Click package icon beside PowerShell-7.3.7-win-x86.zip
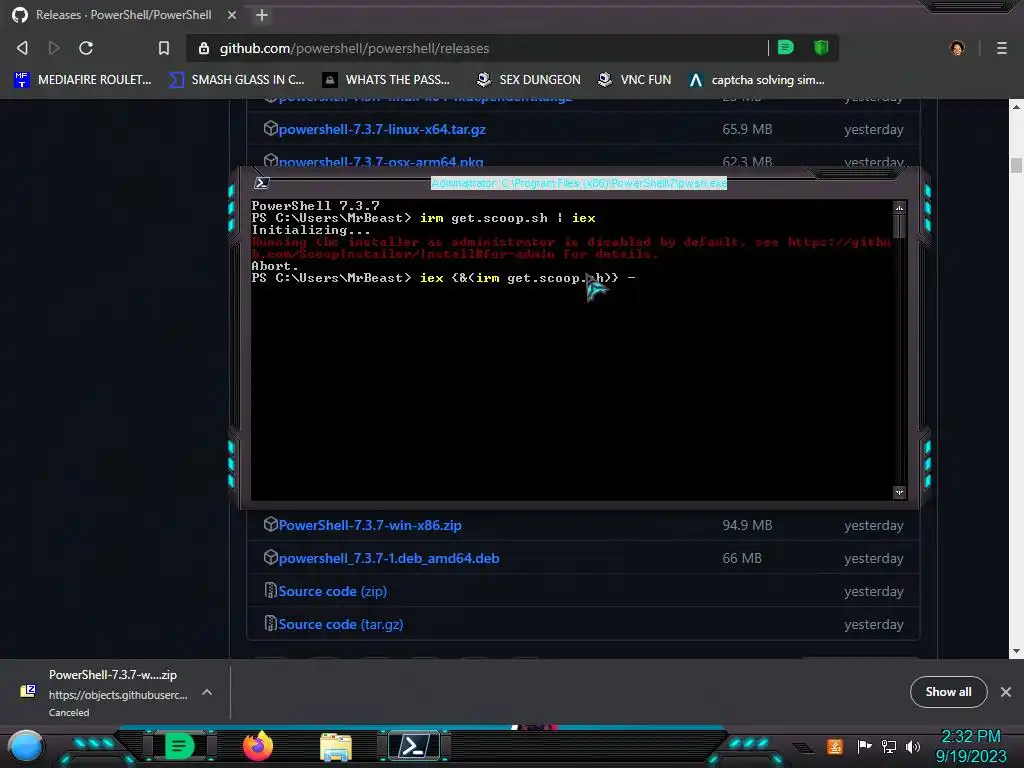This screenshot has height=768, width=1024. coord(270,524)
